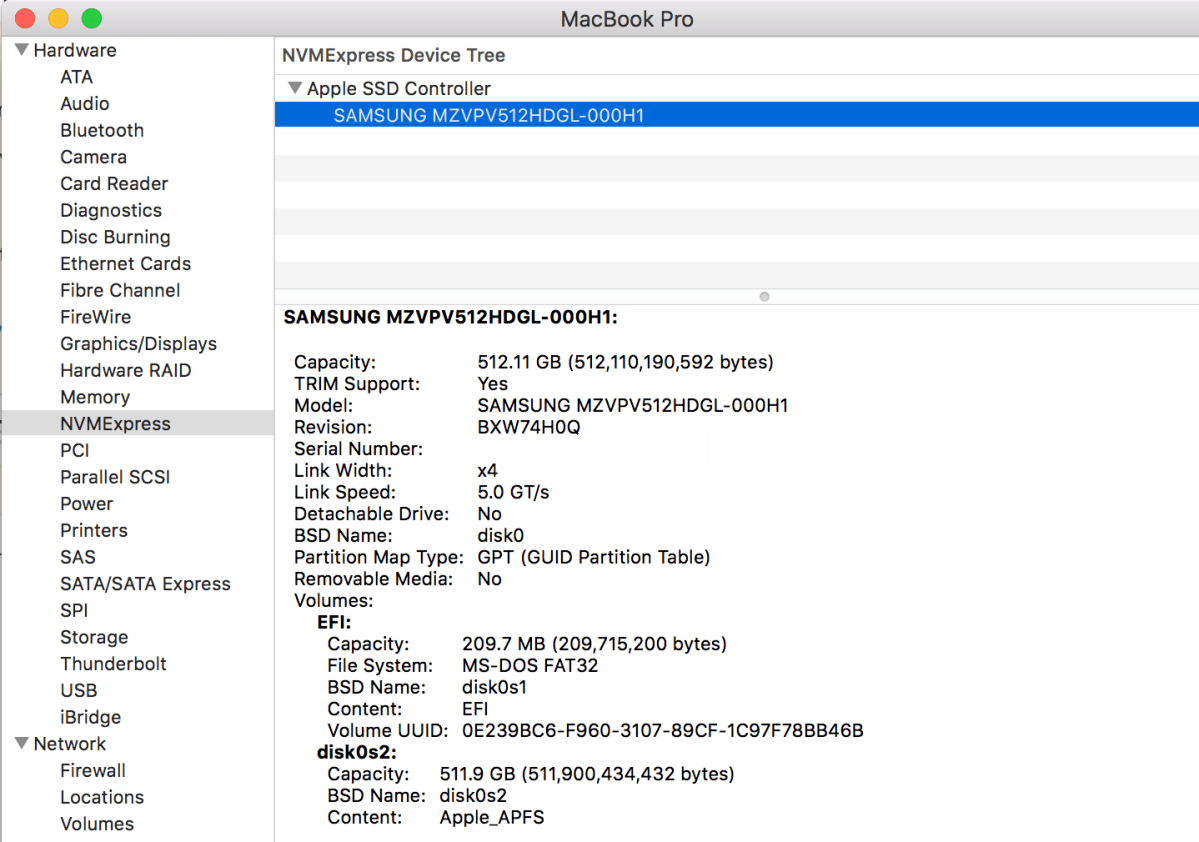Collapse the Hardware section triangle
Viewport: 1199px width, 842px height.
(x=21, y=50)
